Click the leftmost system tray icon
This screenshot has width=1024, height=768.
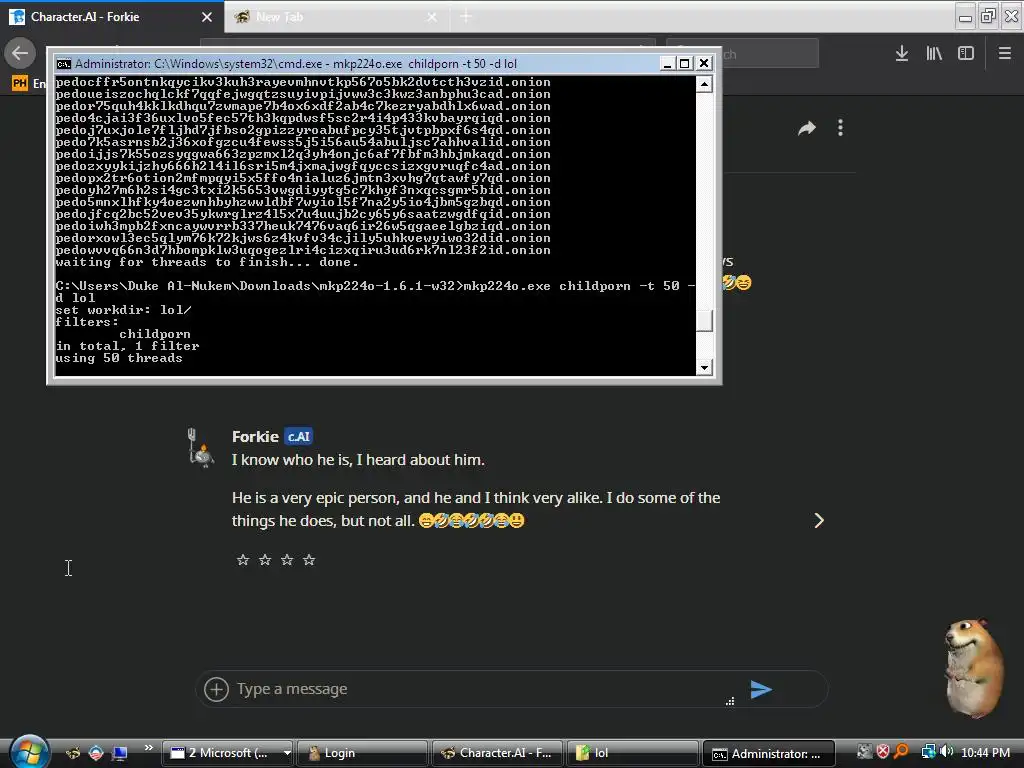(865, 752)
